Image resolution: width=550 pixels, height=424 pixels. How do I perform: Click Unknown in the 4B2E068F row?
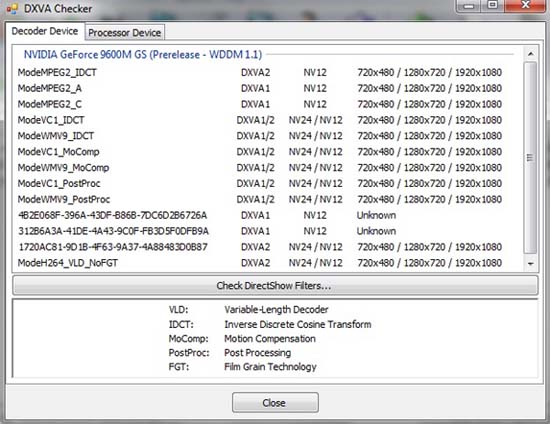(x=376, y=215)
